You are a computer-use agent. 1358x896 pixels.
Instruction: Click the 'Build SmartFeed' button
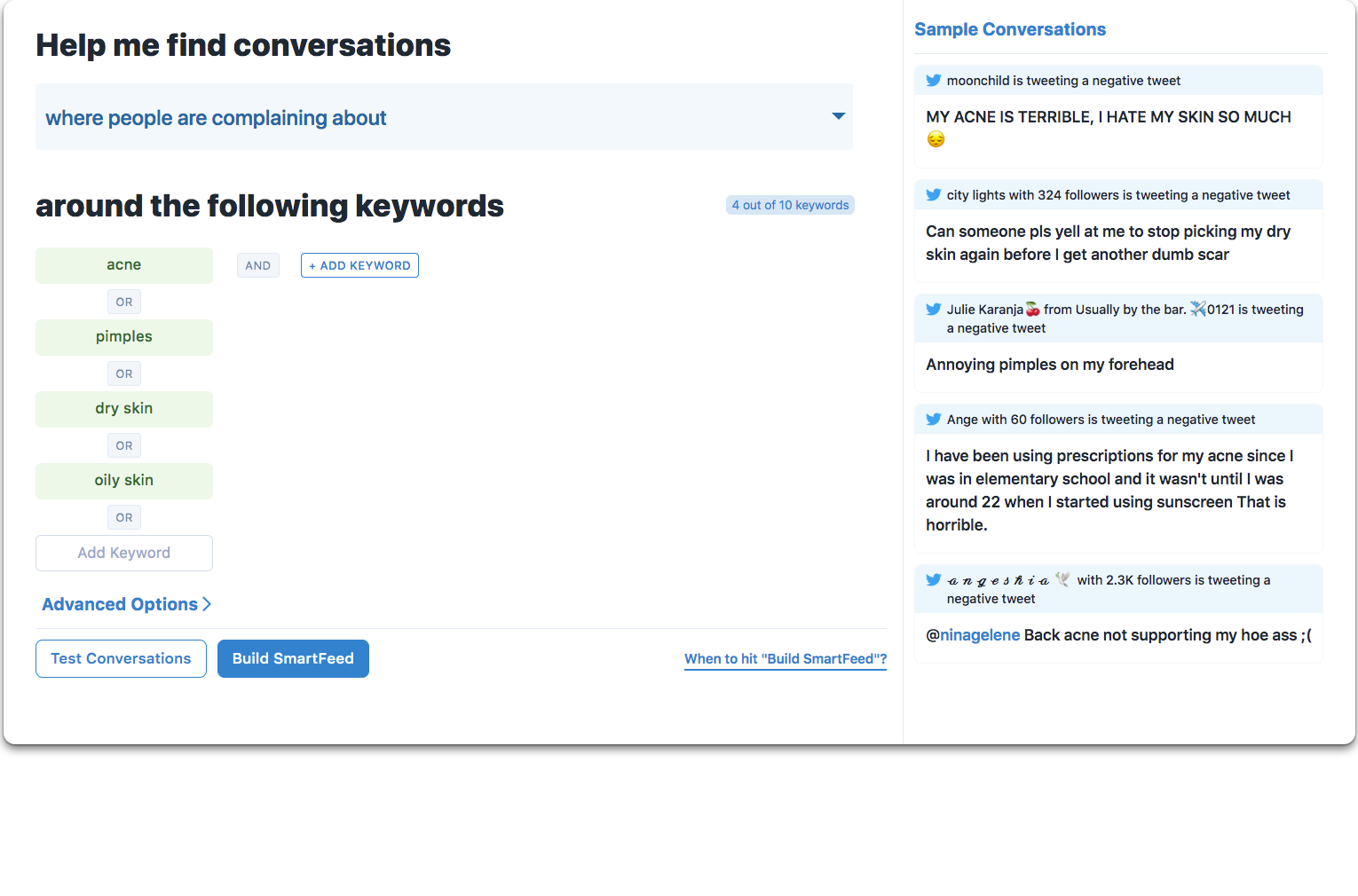[x=293, y=658]
